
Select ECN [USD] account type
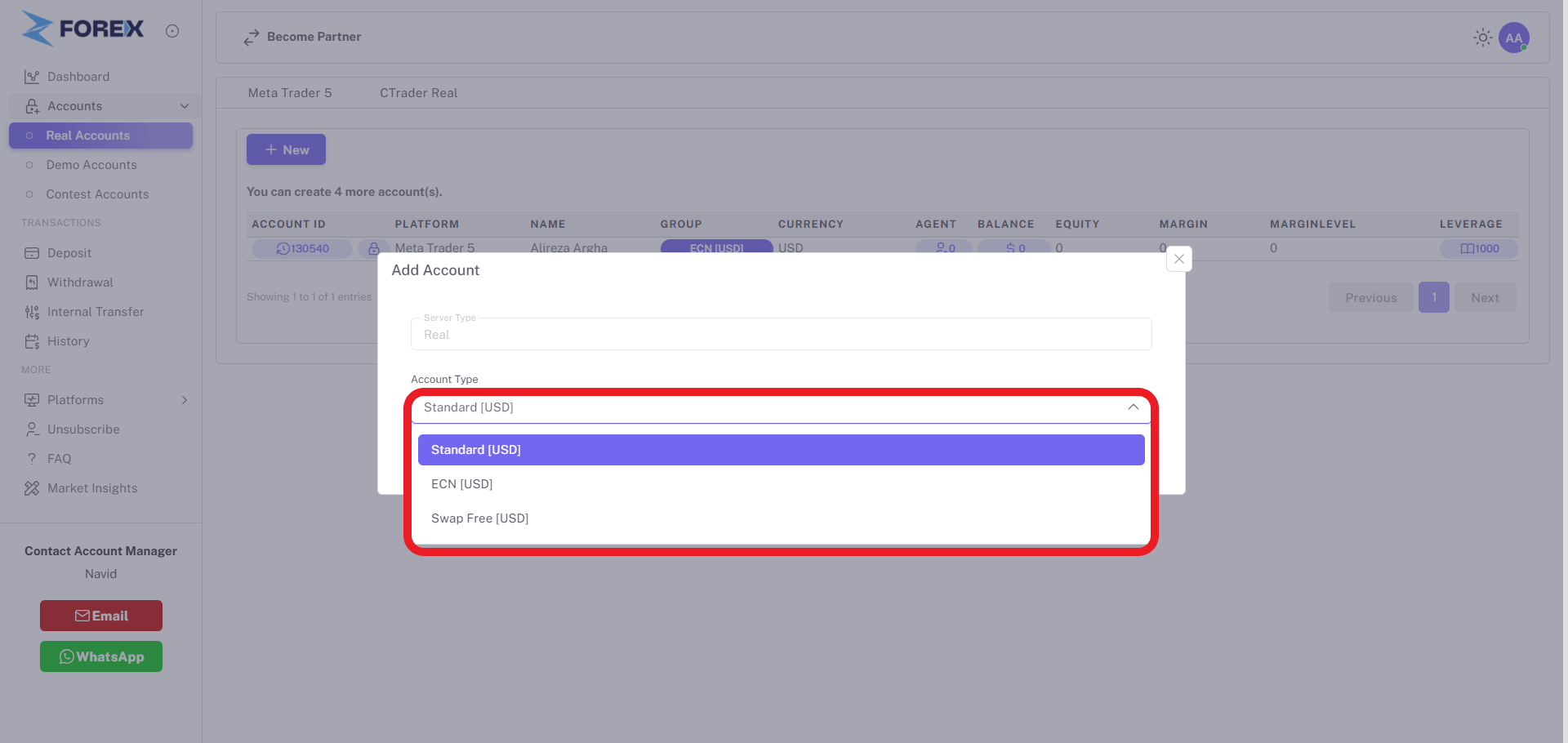[461, 484]
